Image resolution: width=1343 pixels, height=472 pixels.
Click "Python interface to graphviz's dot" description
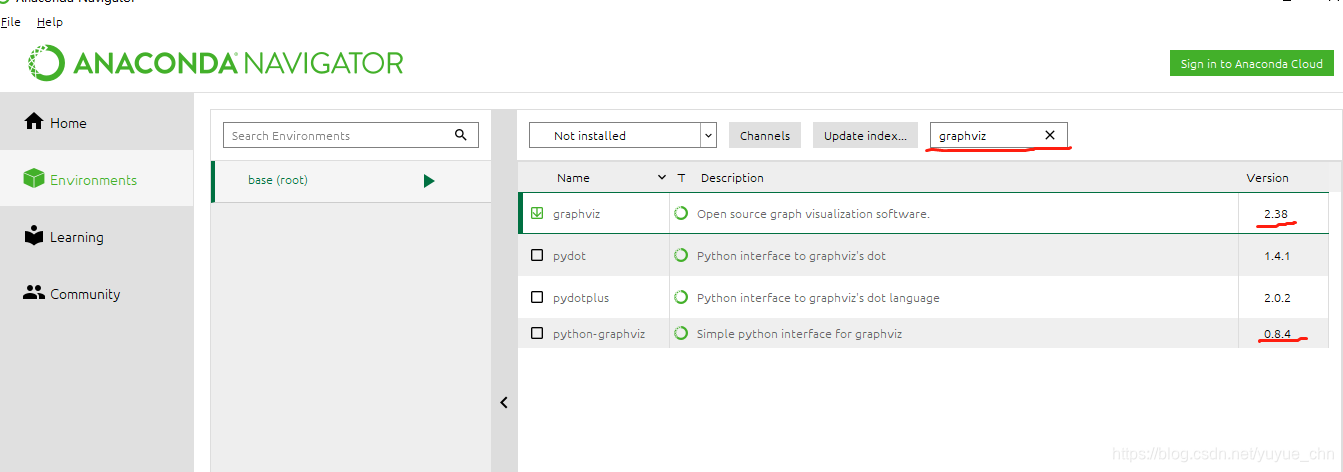(x=791, y=256)
